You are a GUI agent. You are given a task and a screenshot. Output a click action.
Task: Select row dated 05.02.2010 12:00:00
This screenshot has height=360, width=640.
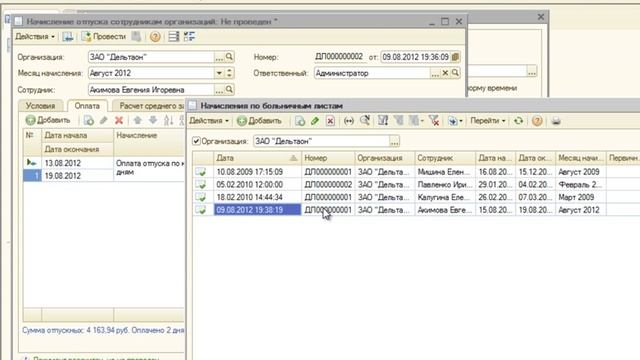click(416, 184)
